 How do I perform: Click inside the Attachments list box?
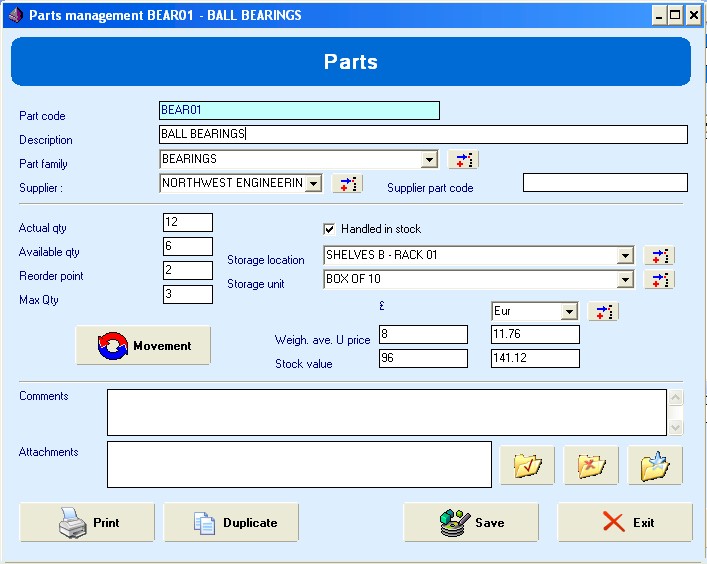(x=299, y=464)
